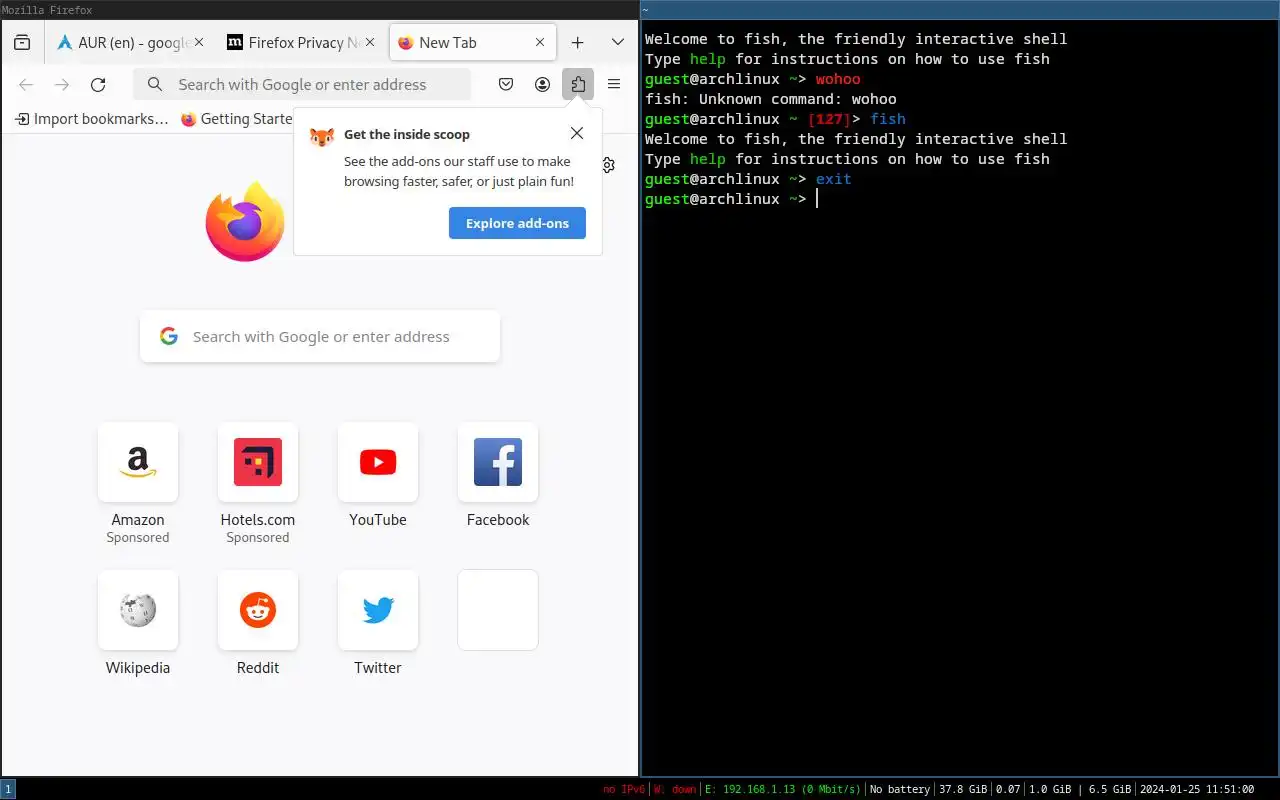This screenshot has width=1280, height=800.
Task: Go forward with the forward arrow
Action: [x=62, y=85]
